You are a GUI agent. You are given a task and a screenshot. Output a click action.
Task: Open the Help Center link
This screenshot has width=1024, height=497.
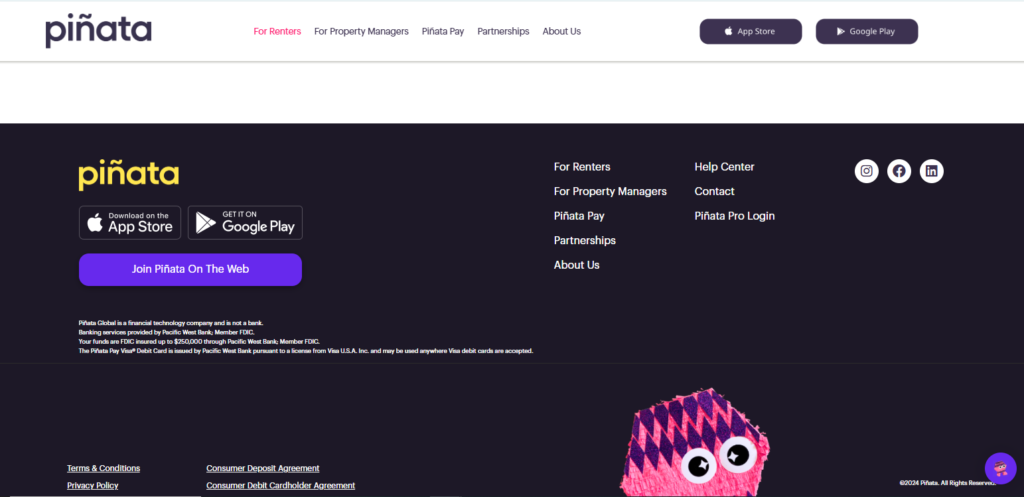point(724,167)
